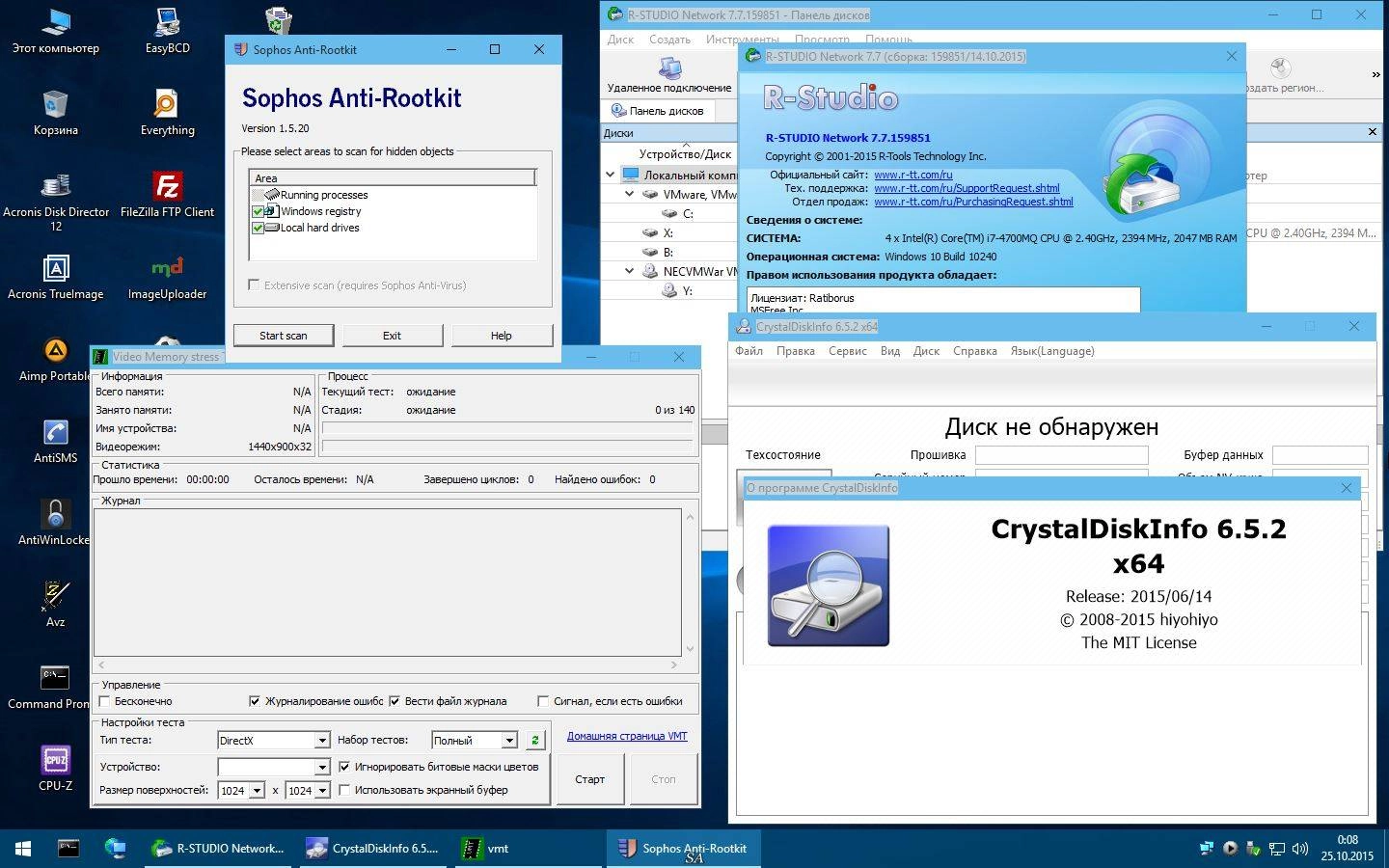Image resolution: width=1389 pixels, height=868 pixels.
Task: Open Command Prompt desktop icon
Action: (x=56, y=686)
